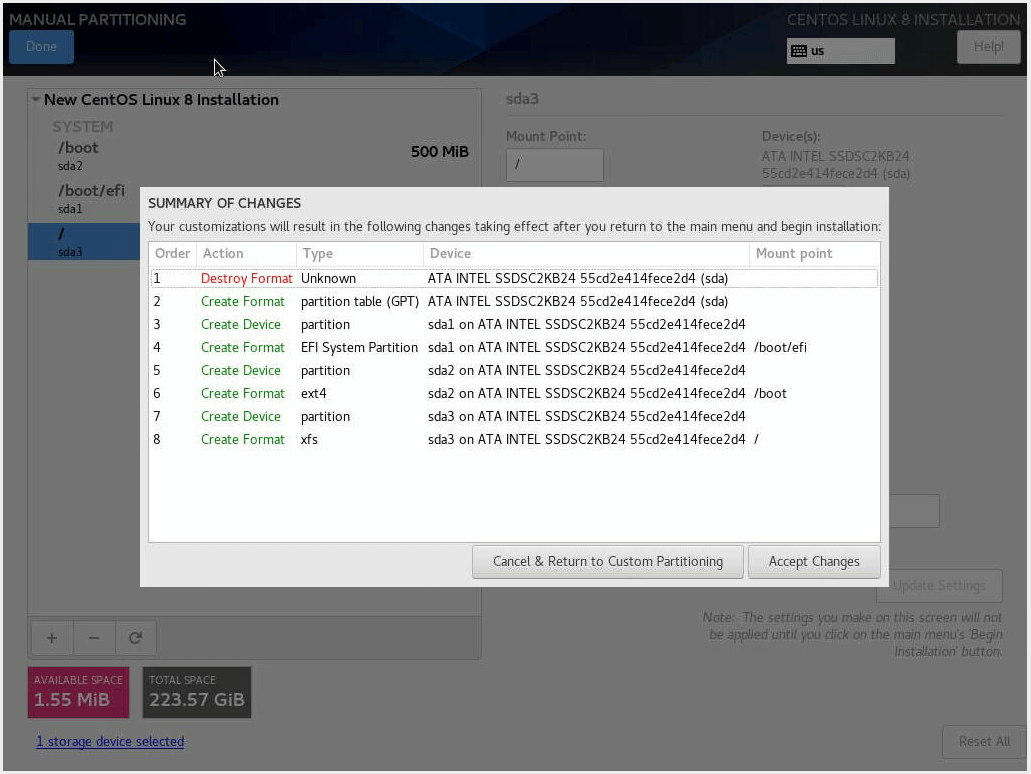This screenshot has height=774, width=1031.
Task: Click the Done button
Action: click(x=41, y=47)
